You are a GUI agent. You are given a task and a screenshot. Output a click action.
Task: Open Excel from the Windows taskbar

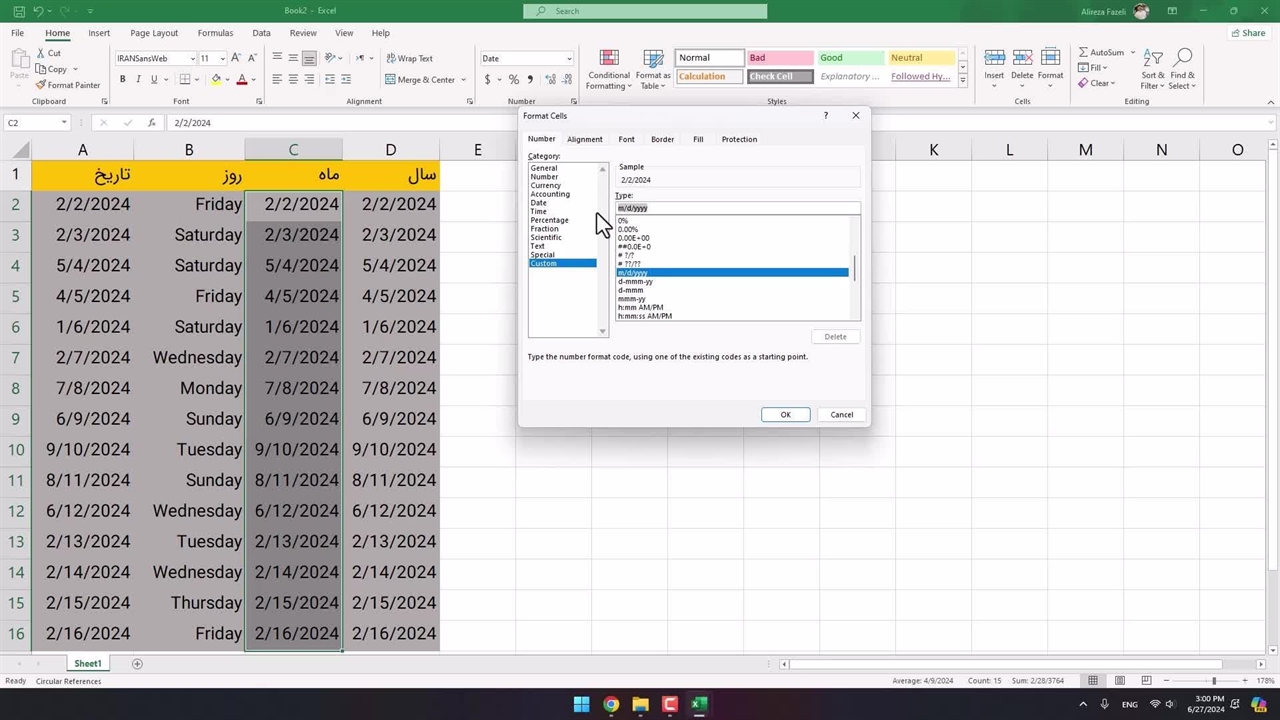click(699, 704)
